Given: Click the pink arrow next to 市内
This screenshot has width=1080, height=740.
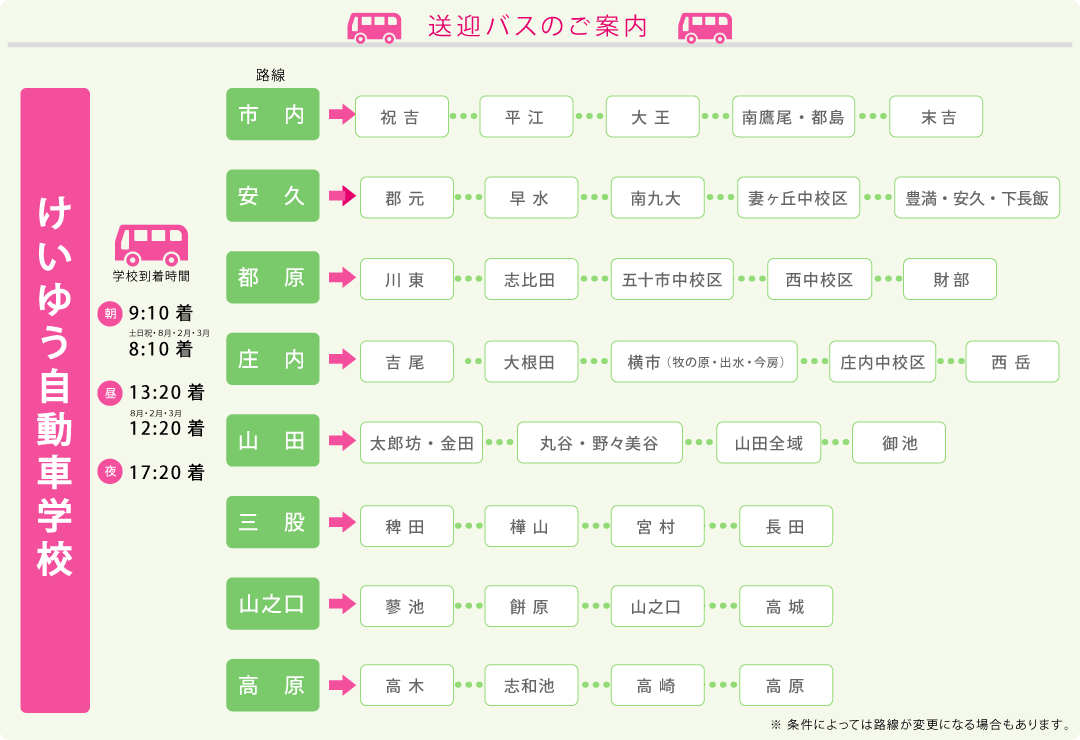Looking at the screenshot, I should [x=342, y=115].
